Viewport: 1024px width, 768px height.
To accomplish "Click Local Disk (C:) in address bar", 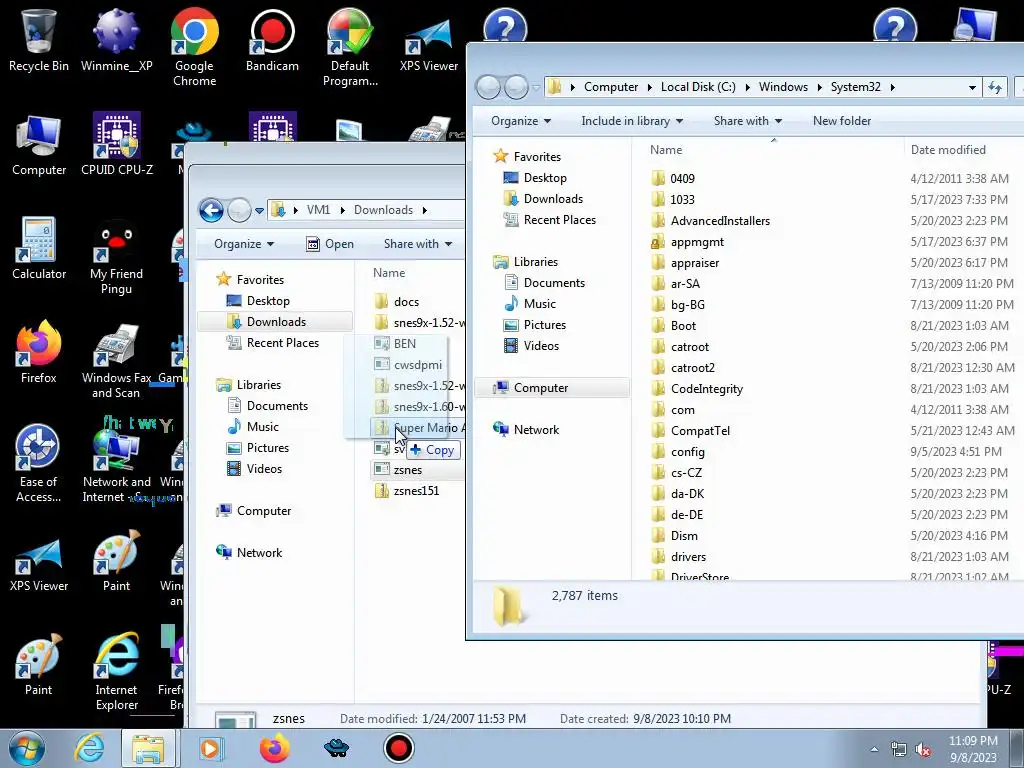I will (697, 87).
